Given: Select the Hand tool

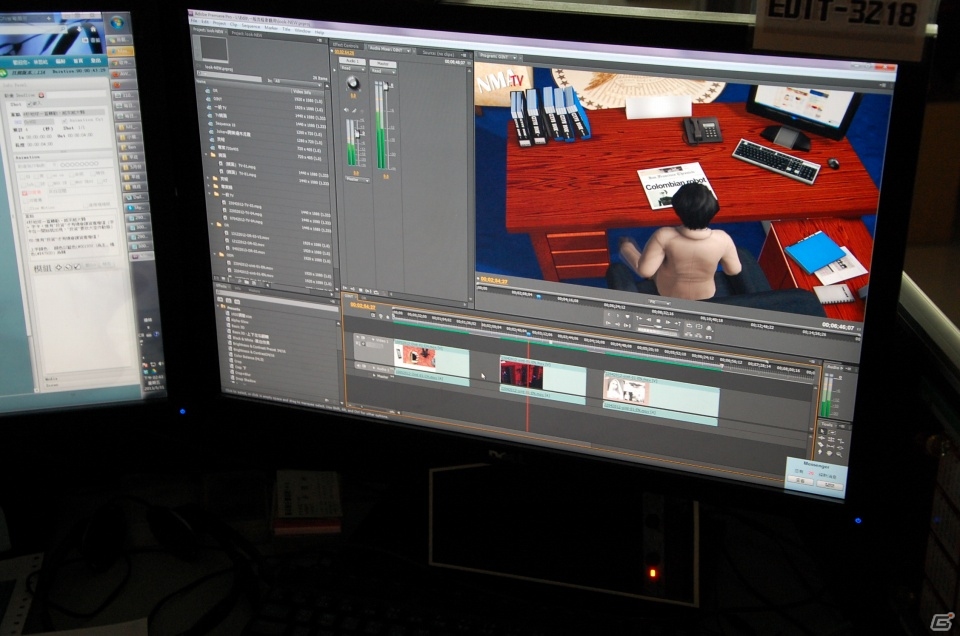Looking at the screenshot, I should tap(829, 453).
